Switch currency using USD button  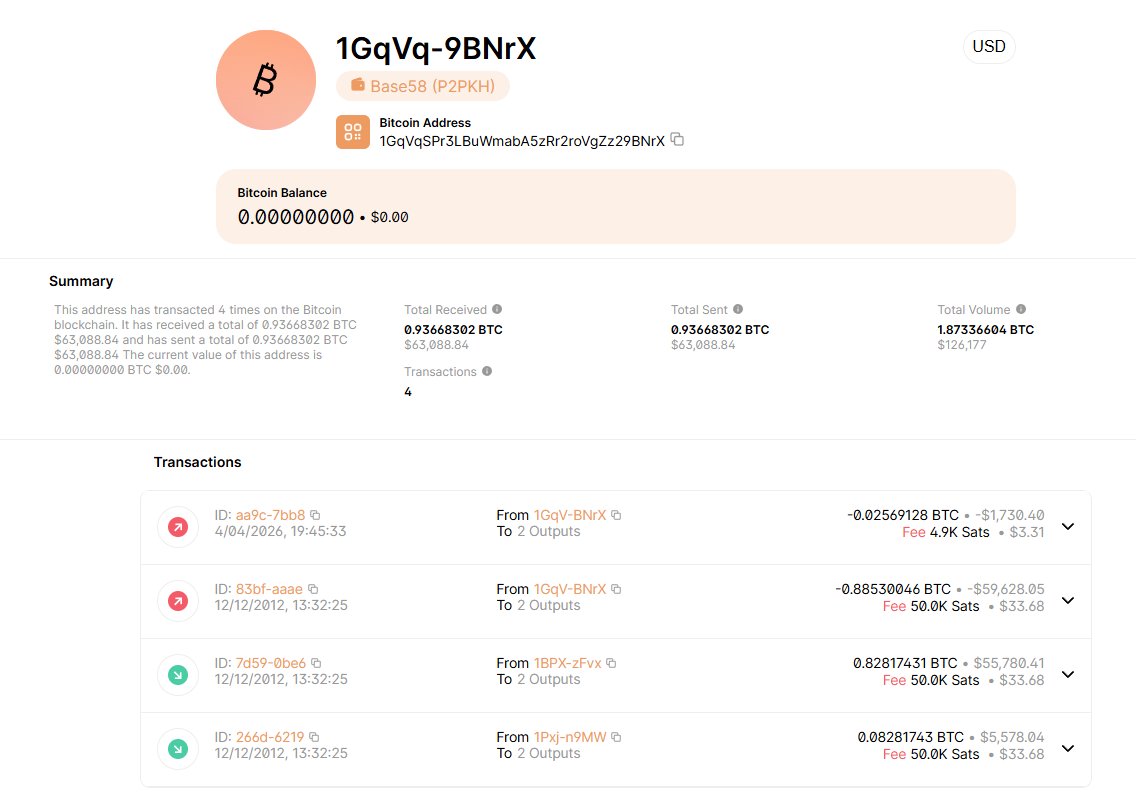[x=988, y=47]
